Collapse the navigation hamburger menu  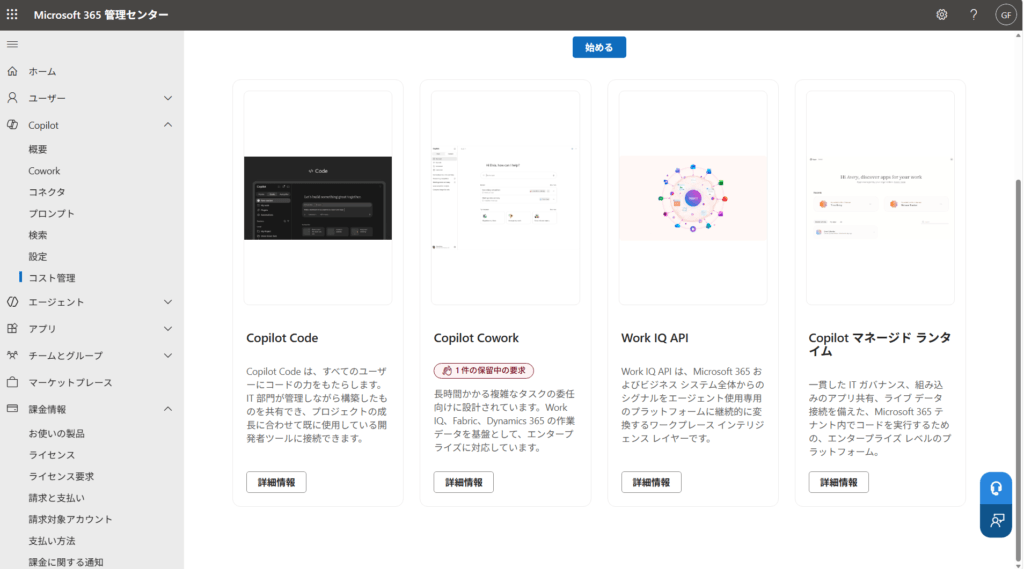(12, 44)
